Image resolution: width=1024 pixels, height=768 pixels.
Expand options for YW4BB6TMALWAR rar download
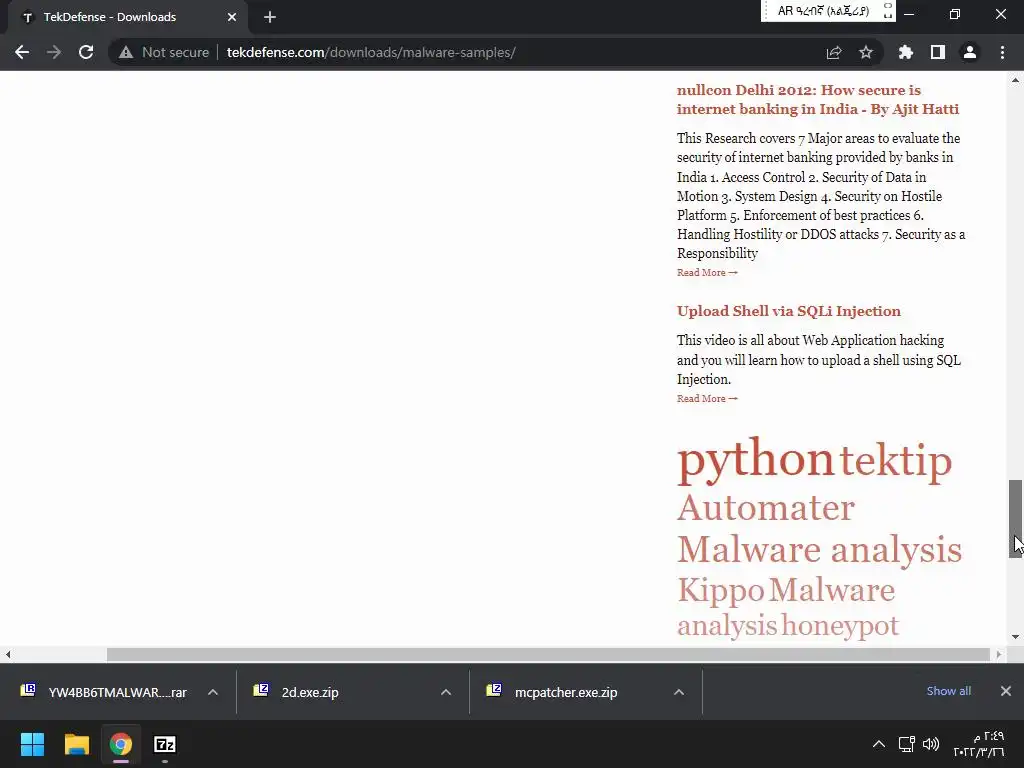click(x=213, y=692)
